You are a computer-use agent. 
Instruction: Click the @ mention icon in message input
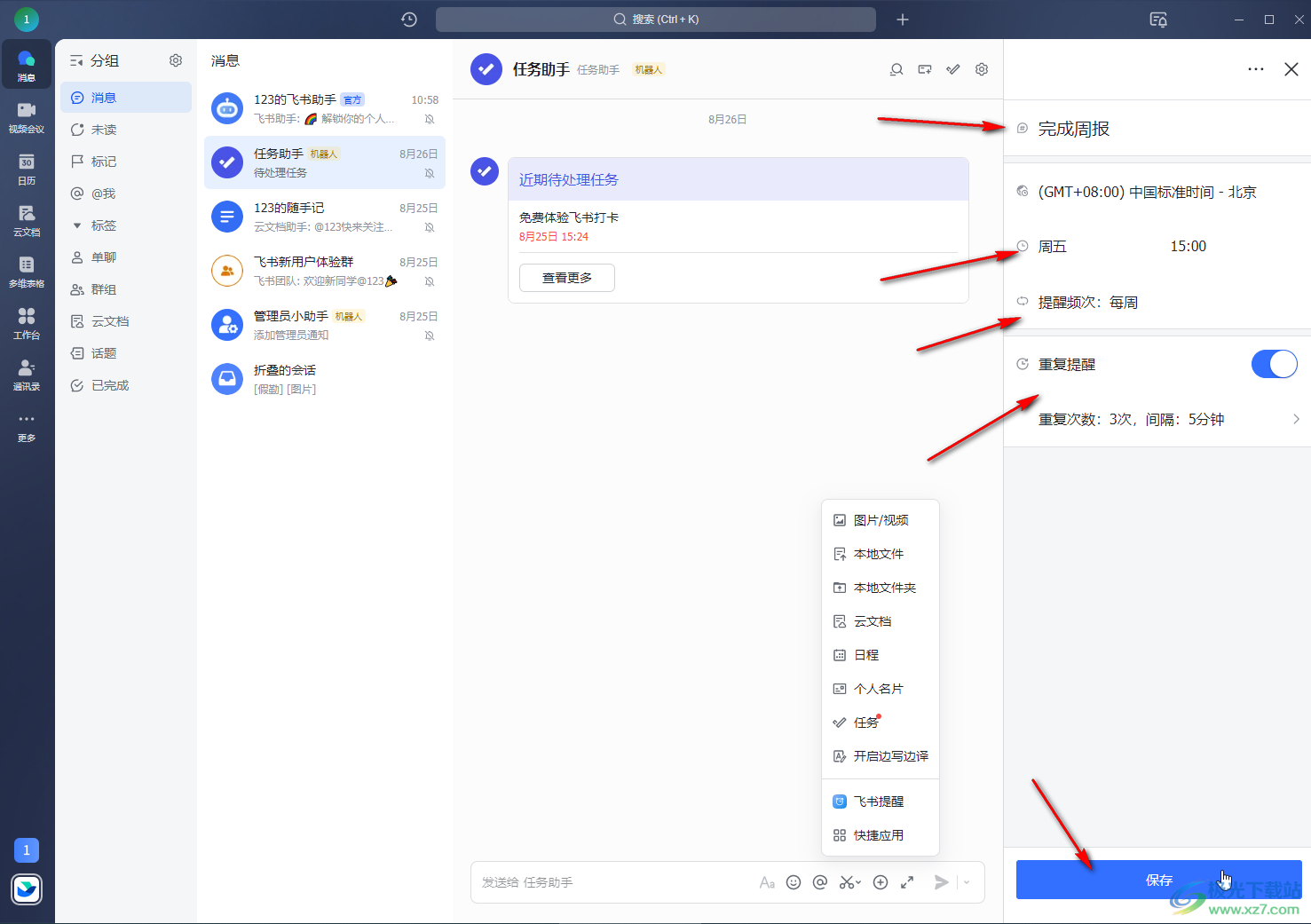[820, 882]
